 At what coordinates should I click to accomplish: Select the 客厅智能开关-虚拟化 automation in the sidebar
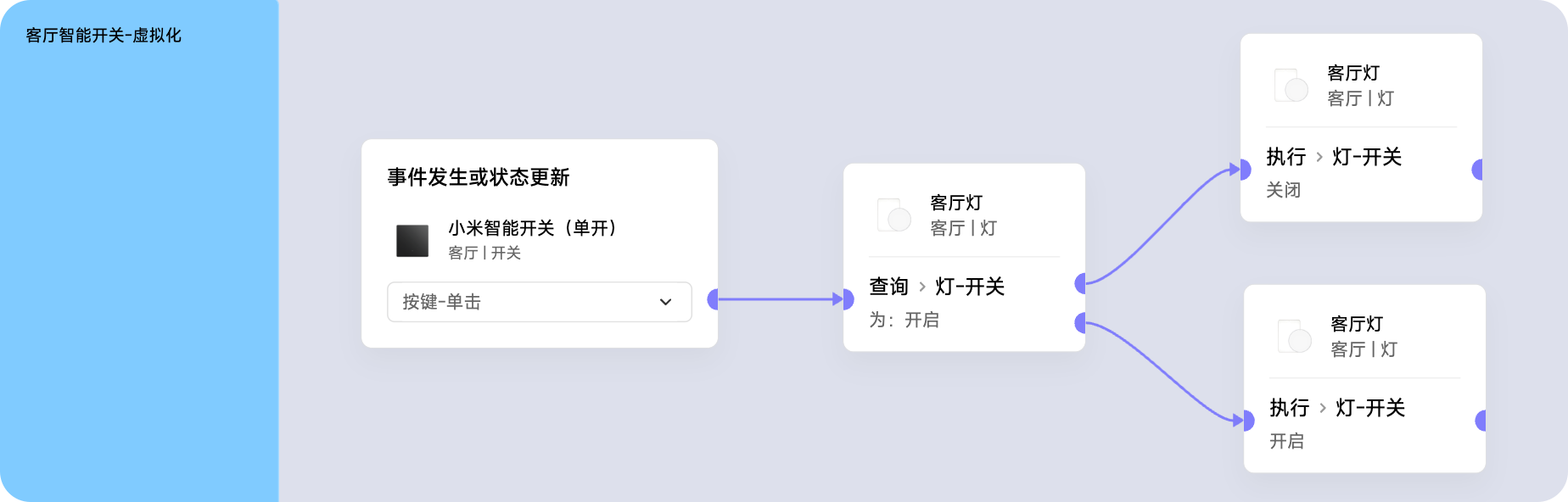point(104,36)
